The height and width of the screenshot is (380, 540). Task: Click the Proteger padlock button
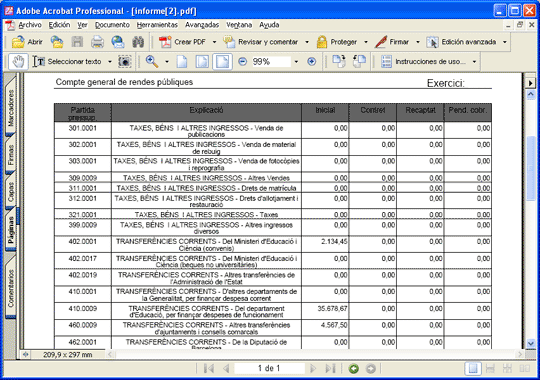pos(337,42)
